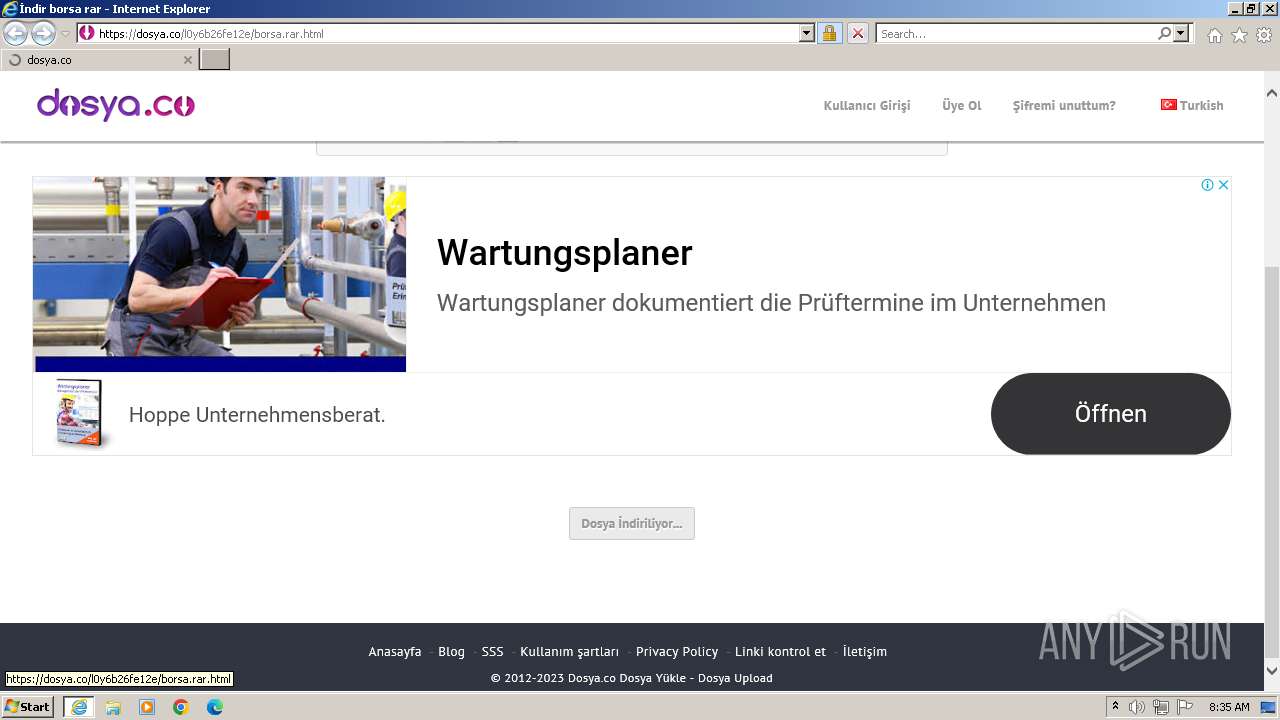Close the dosya.co tab

pyautogui.click(x=187, y=60)
